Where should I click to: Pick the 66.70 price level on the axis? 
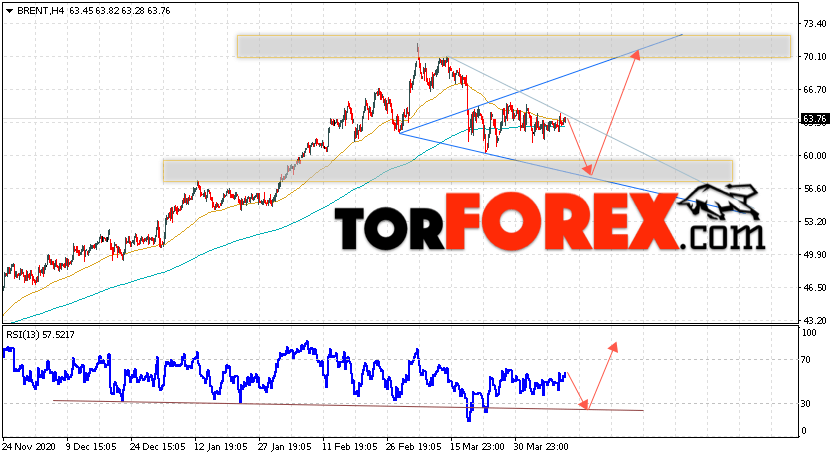pos(815,90)
